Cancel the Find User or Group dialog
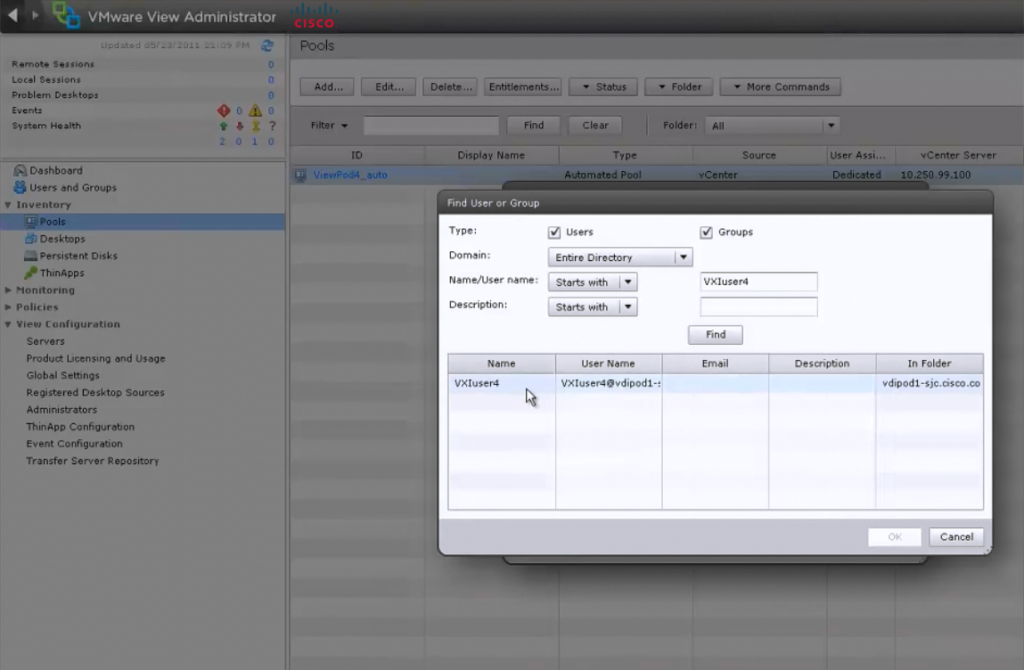1024x670 pixels. [956, 536]
